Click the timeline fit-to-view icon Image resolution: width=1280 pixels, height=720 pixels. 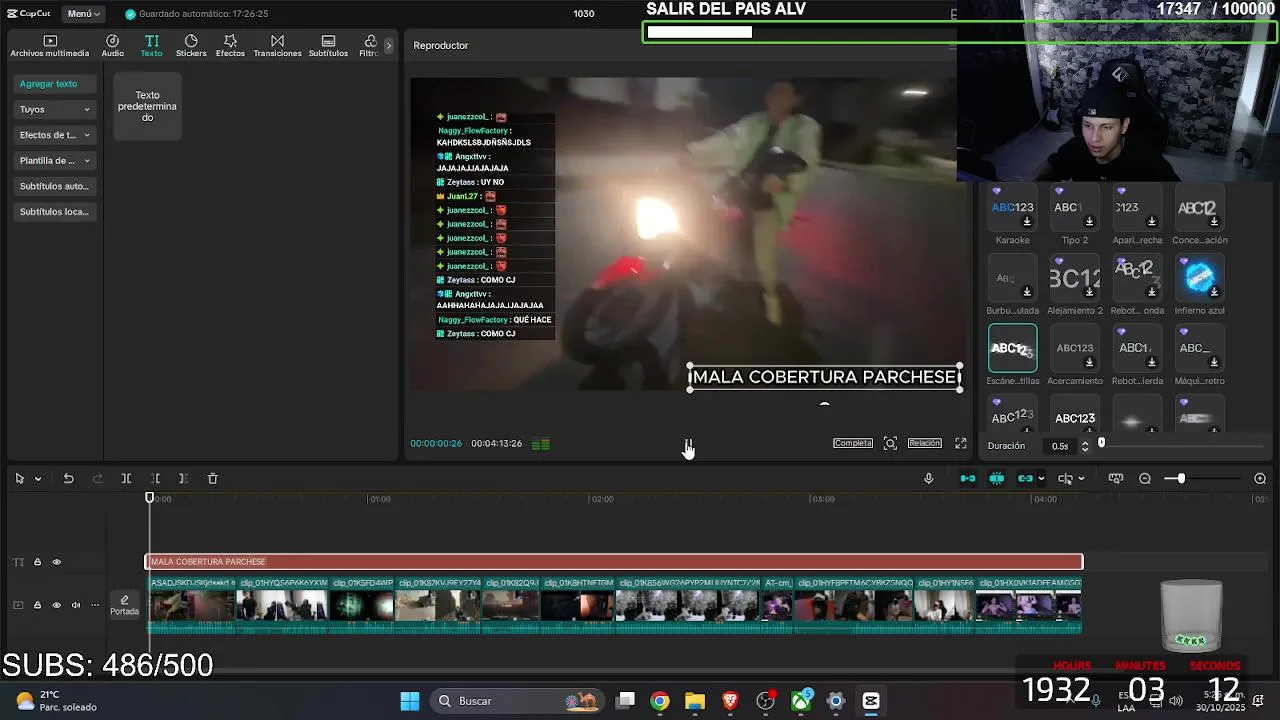(1116, 479)
